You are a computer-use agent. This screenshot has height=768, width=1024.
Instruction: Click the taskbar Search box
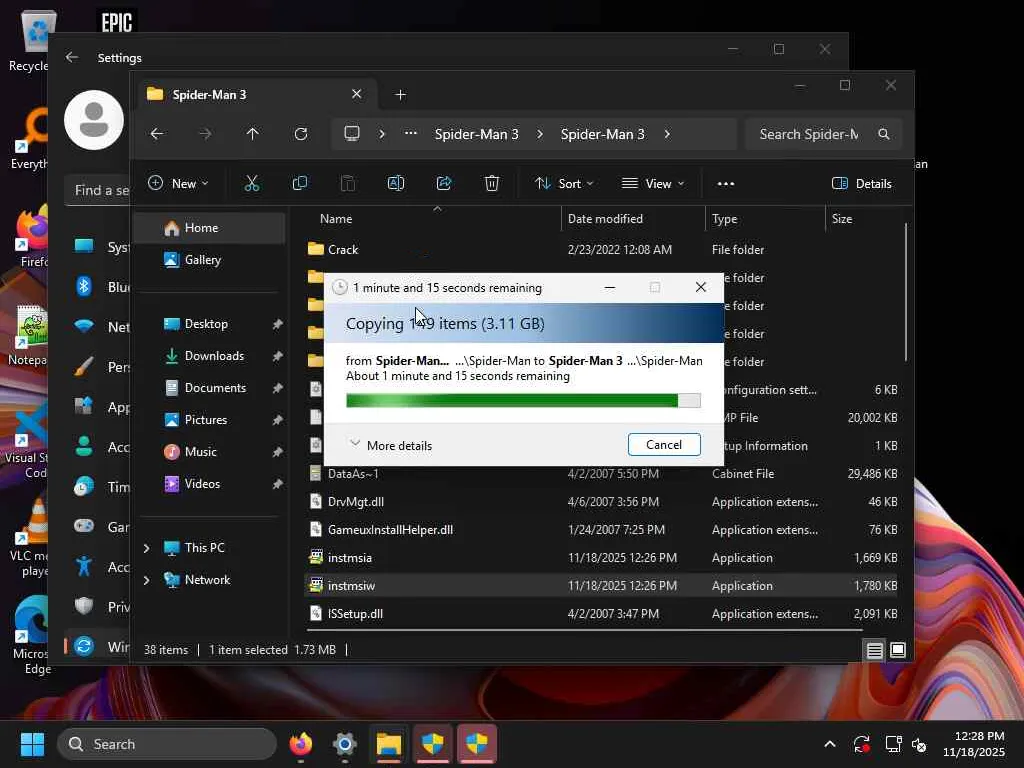(x=167, y=744)
